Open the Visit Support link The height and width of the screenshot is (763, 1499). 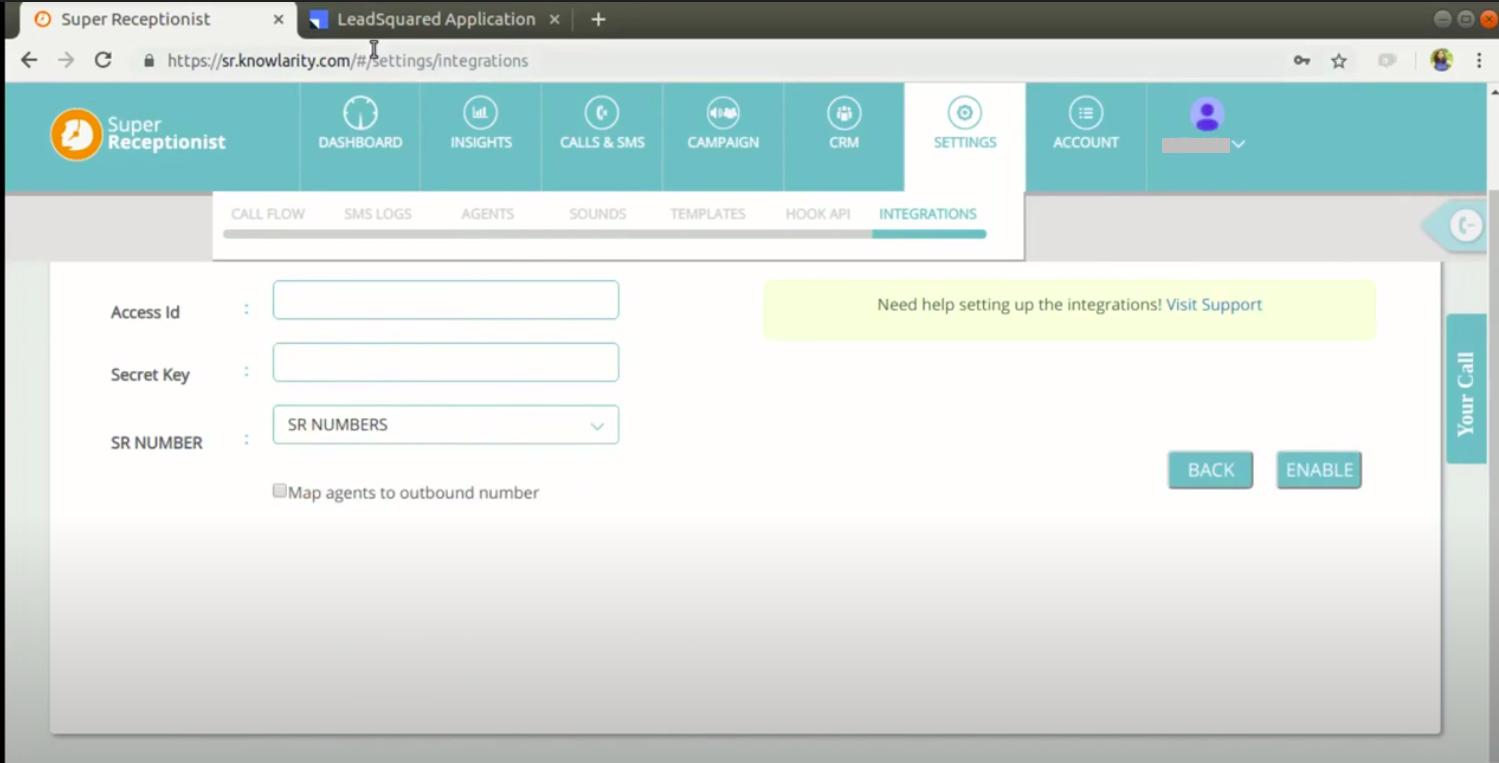point(1214,305)
